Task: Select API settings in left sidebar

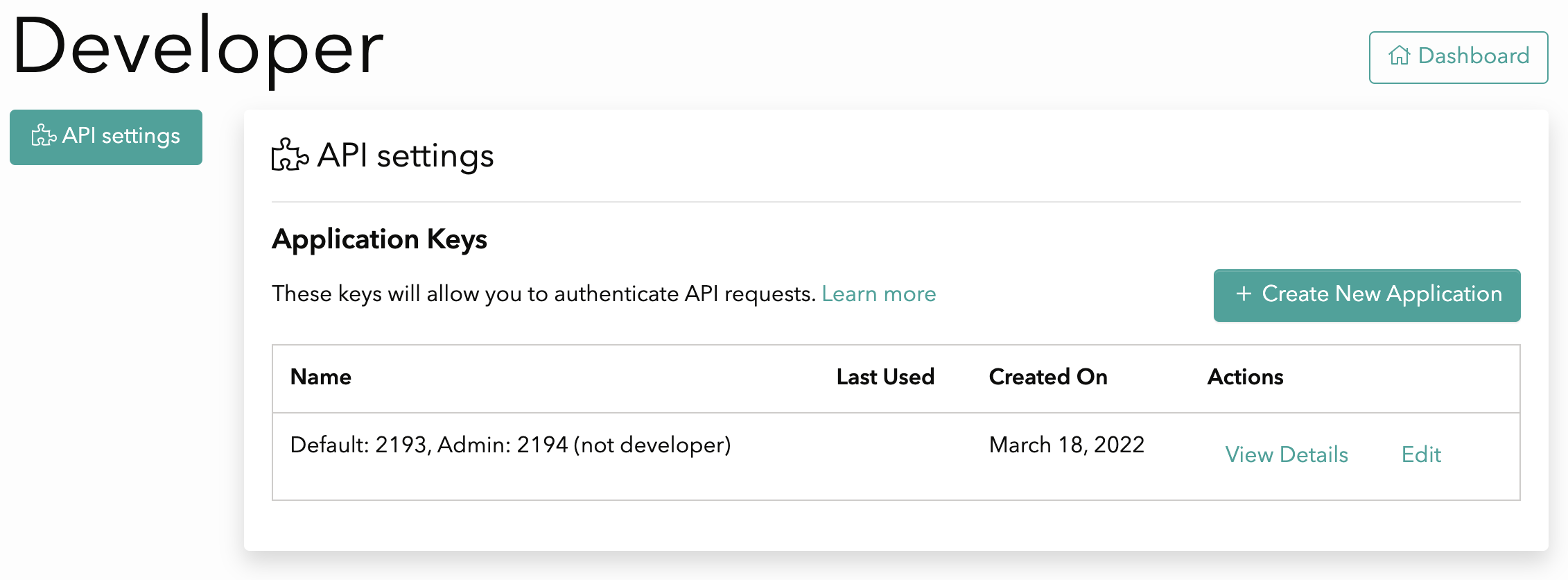Action: (106, 137)
